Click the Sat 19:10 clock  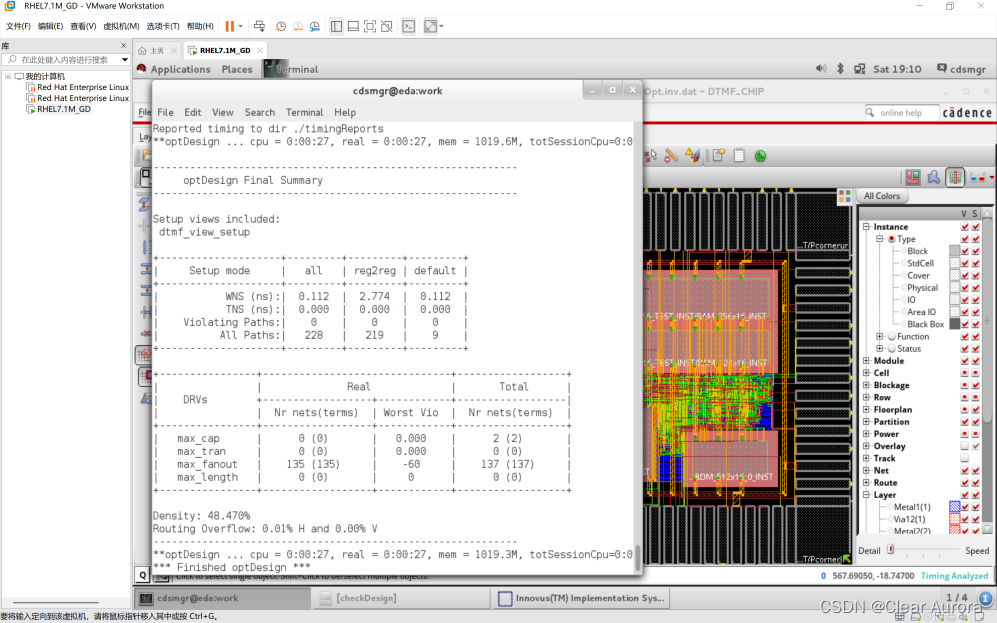point(897,69)
